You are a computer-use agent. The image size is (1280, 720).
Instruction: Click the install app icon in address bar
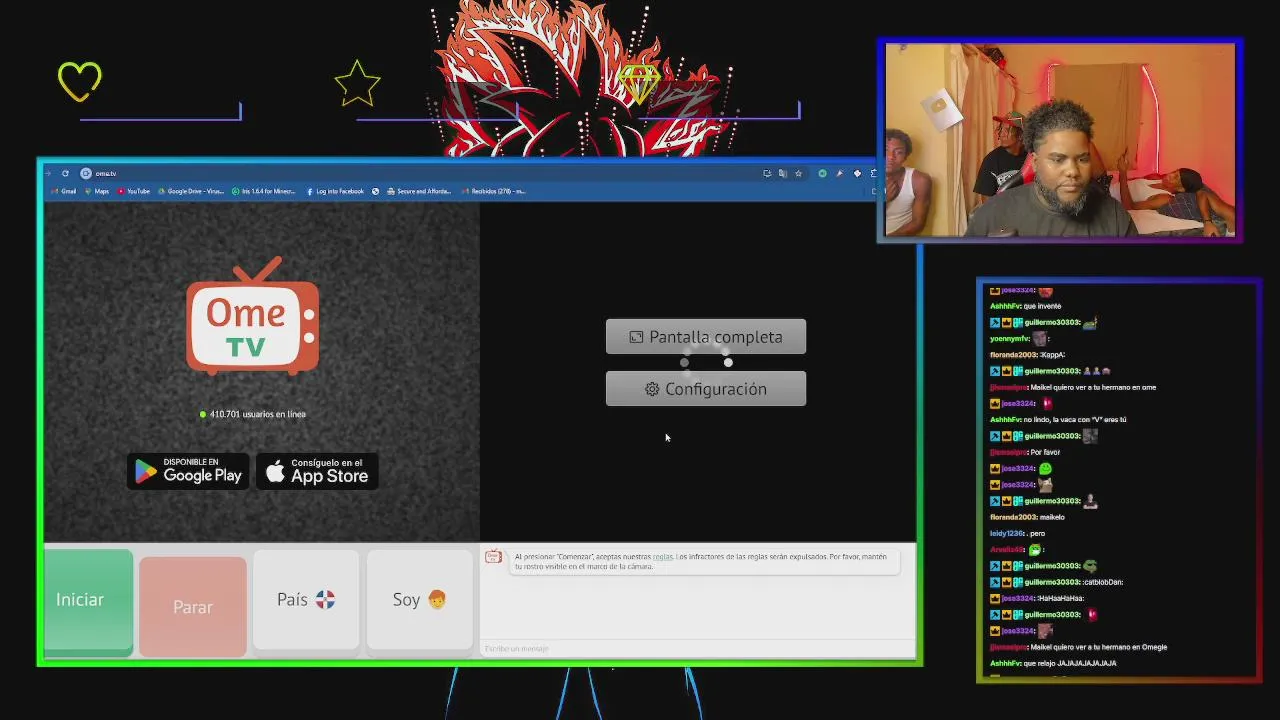click(767, 173)
